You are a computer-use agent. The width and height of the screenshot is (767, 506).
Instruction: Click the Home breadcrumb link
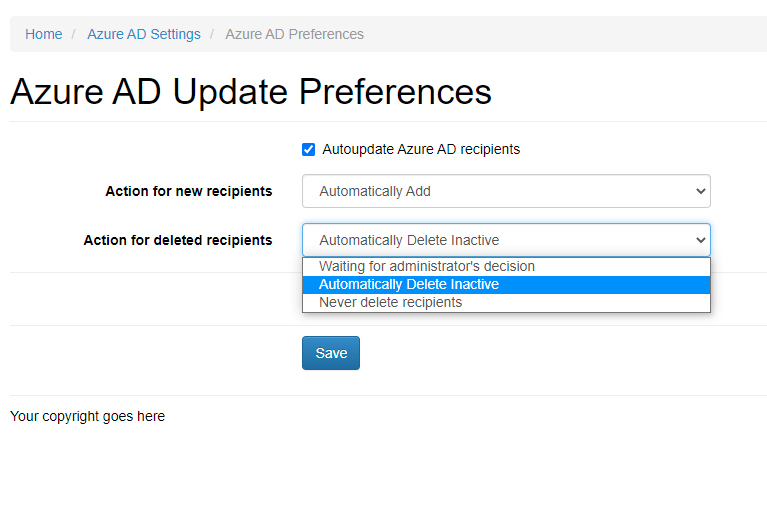coord(43,34)
